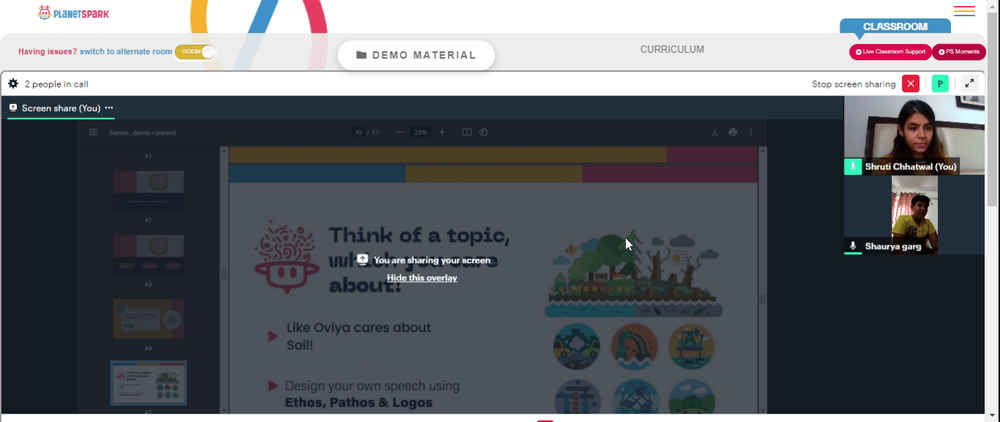Screen dimensions: 1000x422
Task: Click the fit-to-page icon in PDF toolbar
Action: point(467,132)
